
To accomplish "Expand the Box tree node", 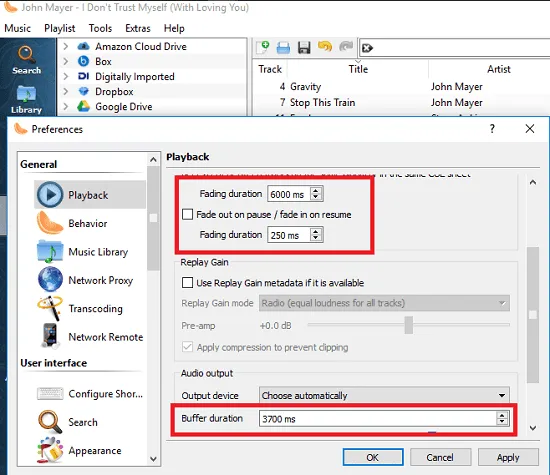I will (66, 61).
